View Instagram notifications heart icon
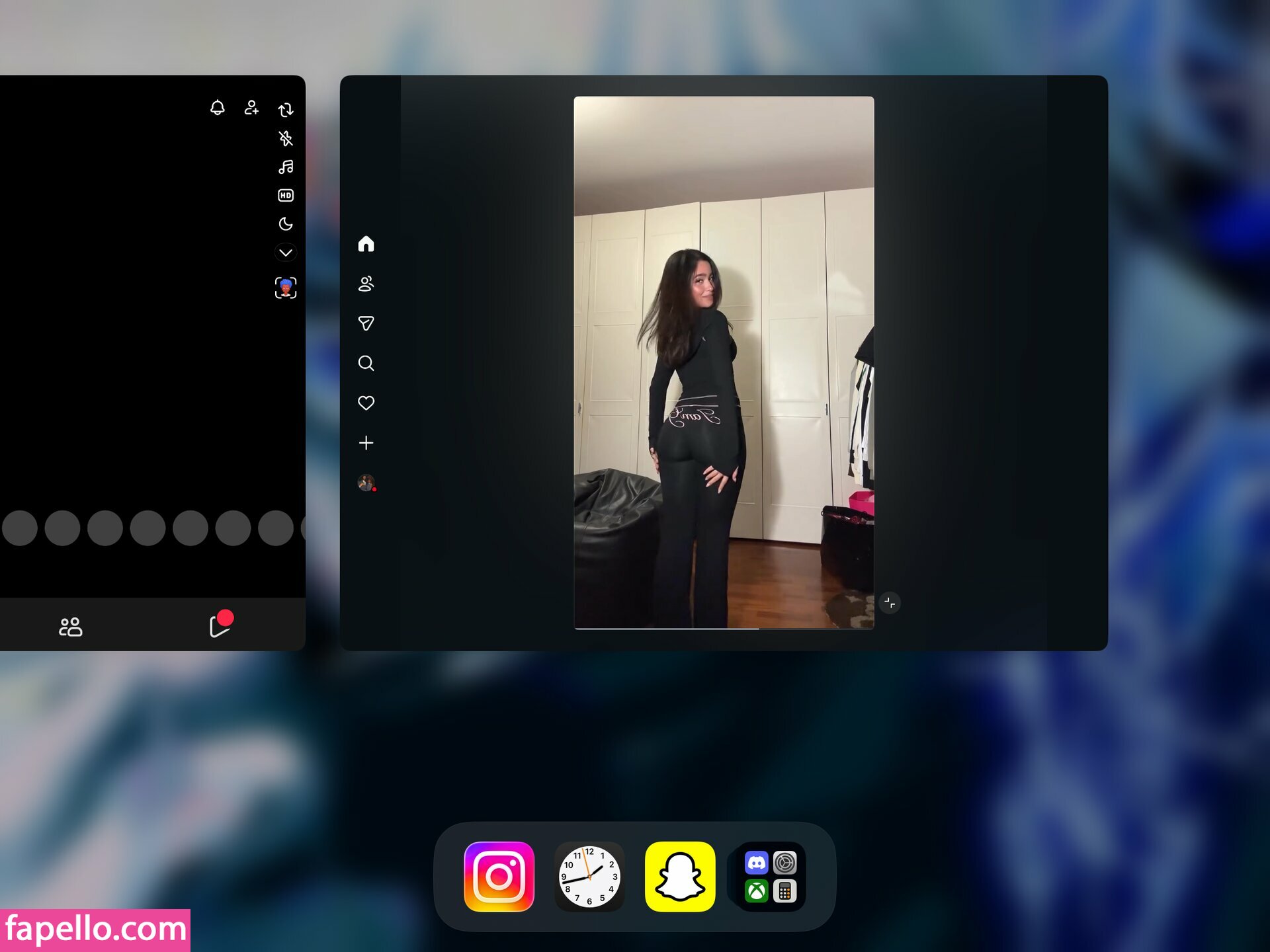This screenshot has height=952, width=1270. [366, 403]
